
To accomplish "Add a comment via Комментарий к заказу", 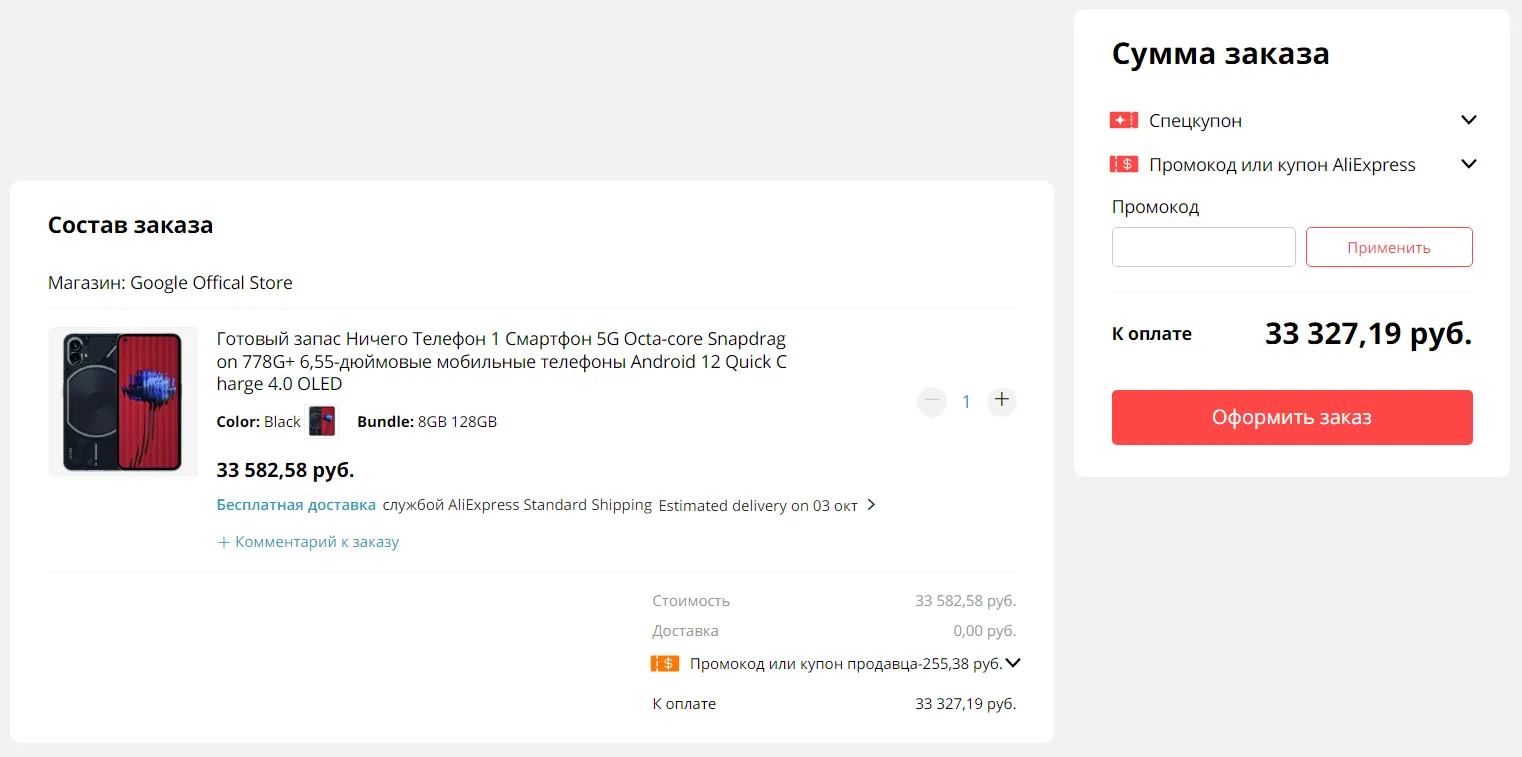I will 308,542.
